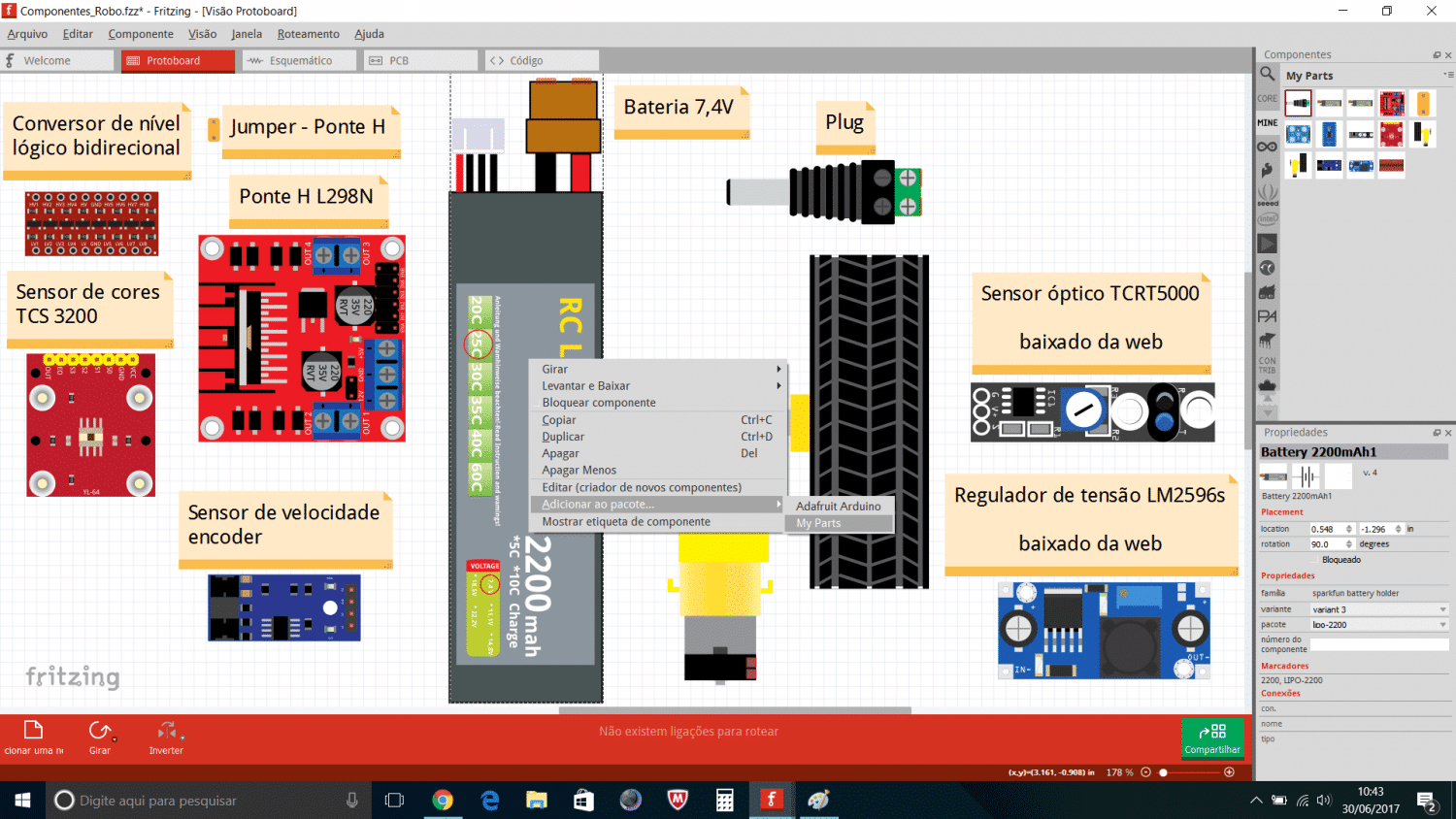The height and width of the screenshot is (819, 1456).
Task: Open the Seeed parts bin
Action: click(1267, 195)
